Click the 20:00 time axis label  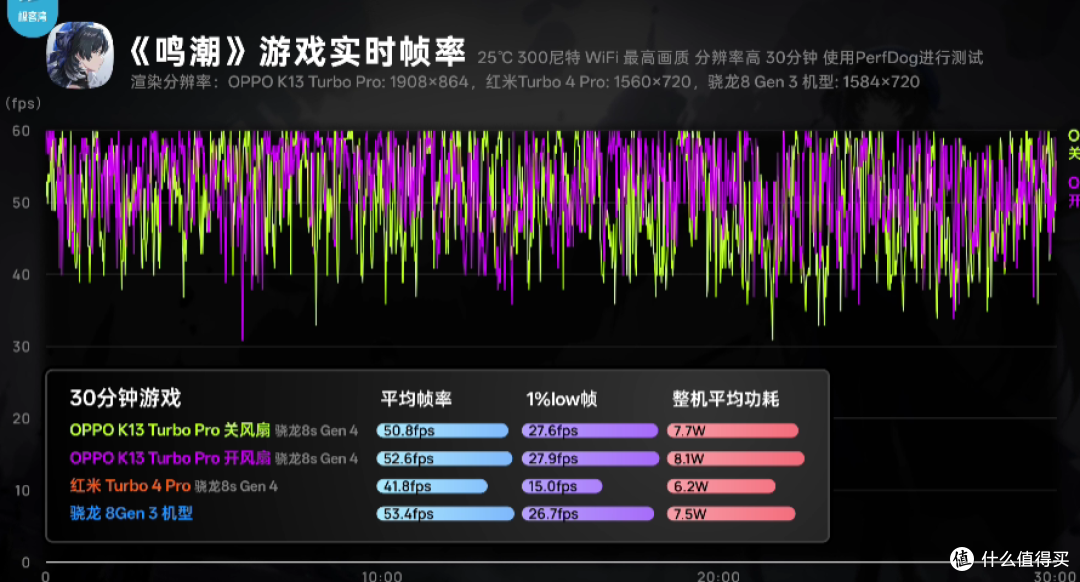718,576
